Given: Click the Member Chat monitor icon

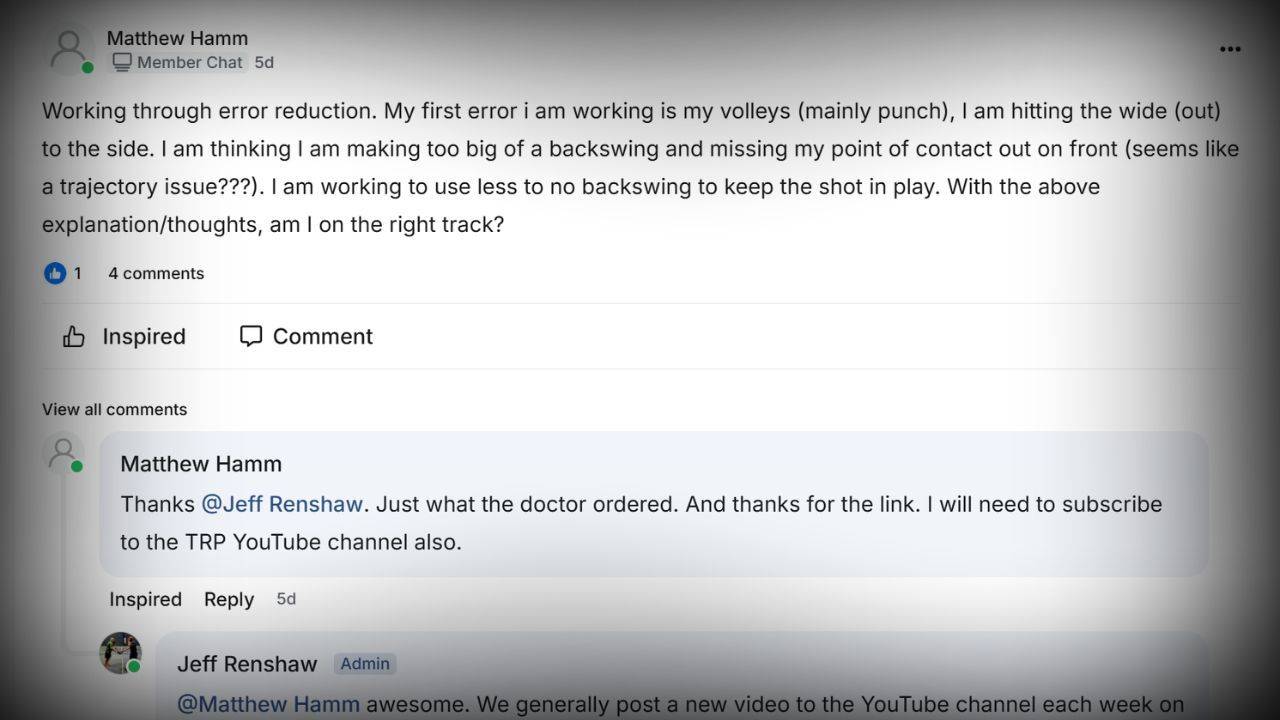Looking at the screenshot, I should [122, 62].
